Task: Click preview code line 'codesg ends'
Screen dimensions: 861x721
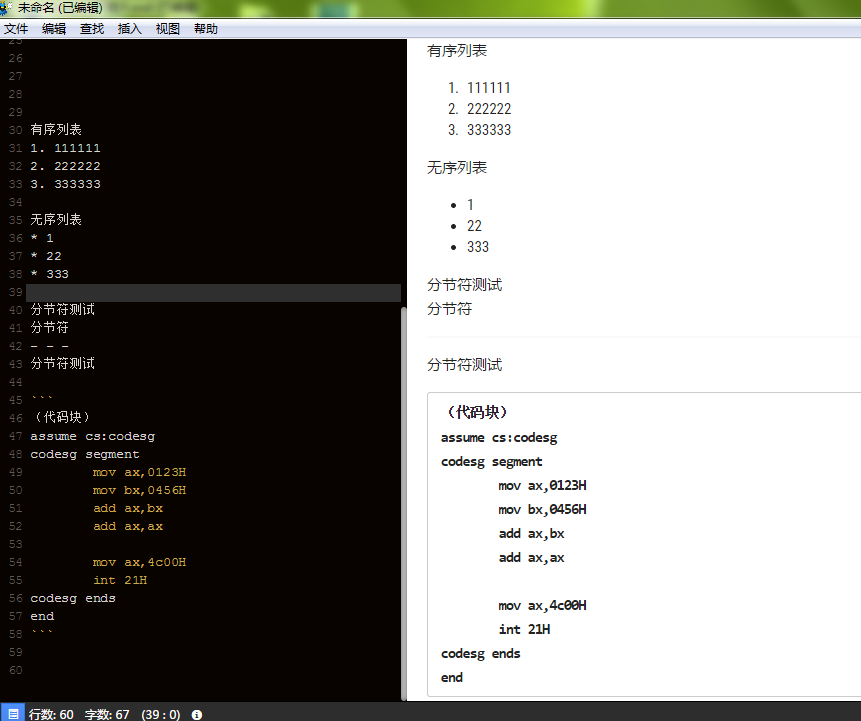Action: 480,654
